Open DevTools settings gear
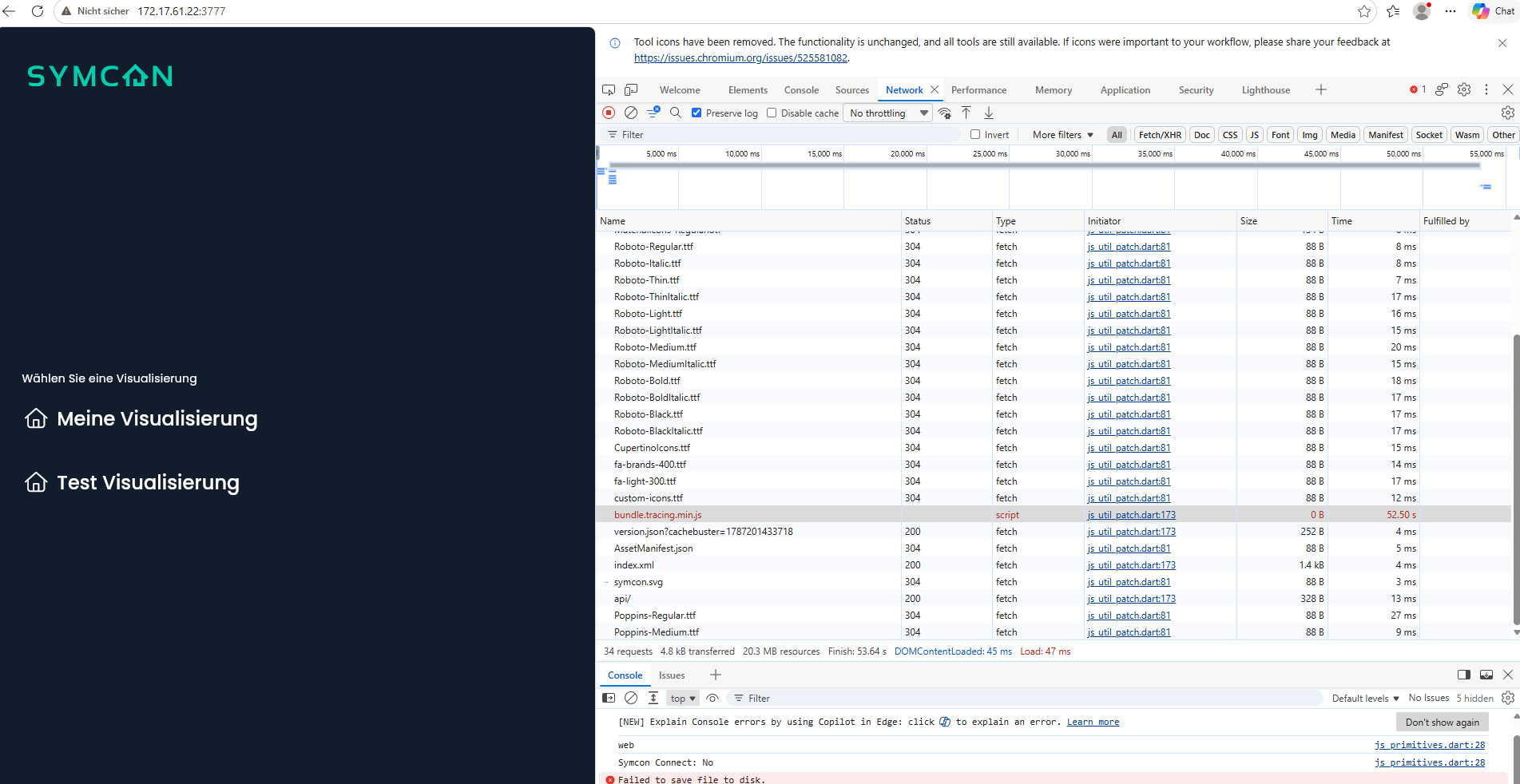 pos(1464,89)
